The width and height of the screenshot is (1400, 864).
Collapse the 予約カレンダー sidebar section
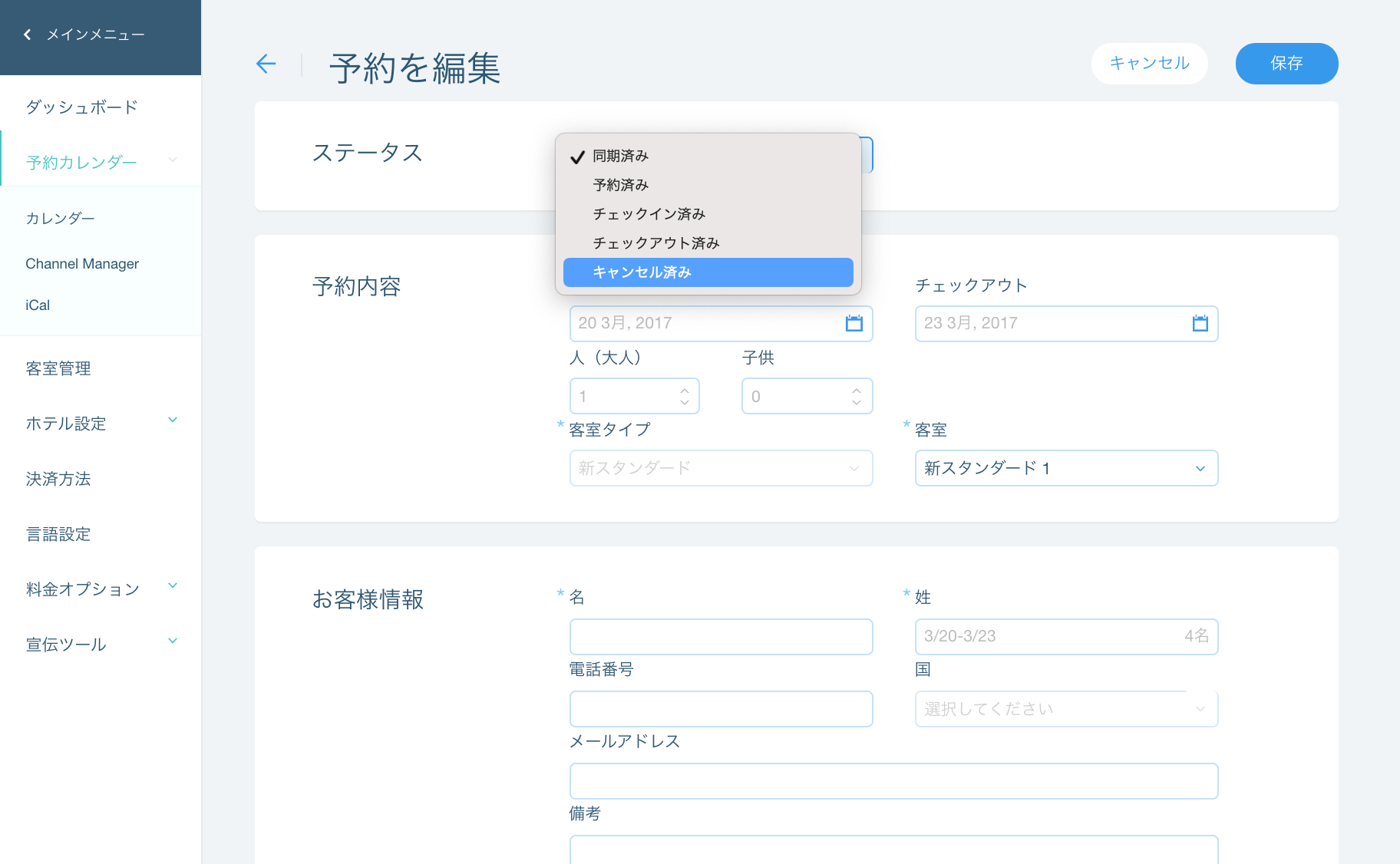173,160
